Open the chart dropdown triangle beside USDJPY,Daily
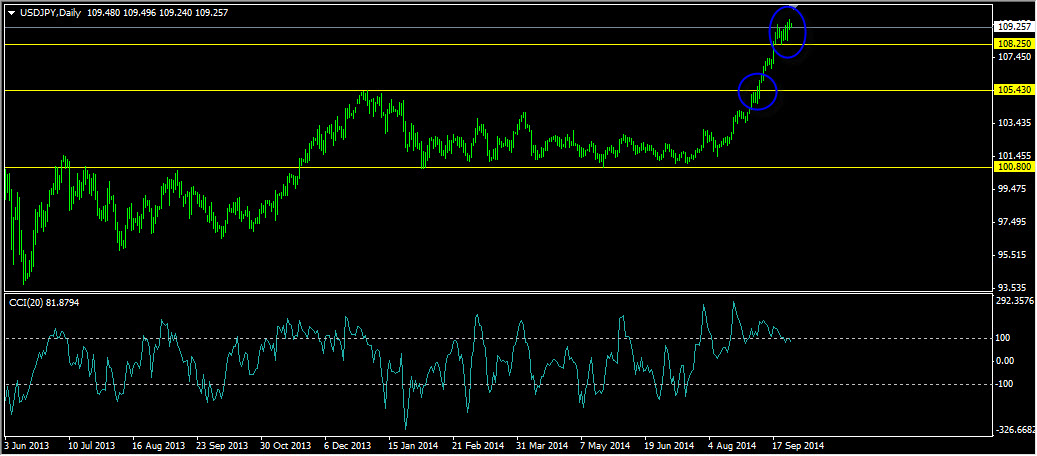Image resolution: width=1037 pixels, height=456 pixels. pos(11,12)
